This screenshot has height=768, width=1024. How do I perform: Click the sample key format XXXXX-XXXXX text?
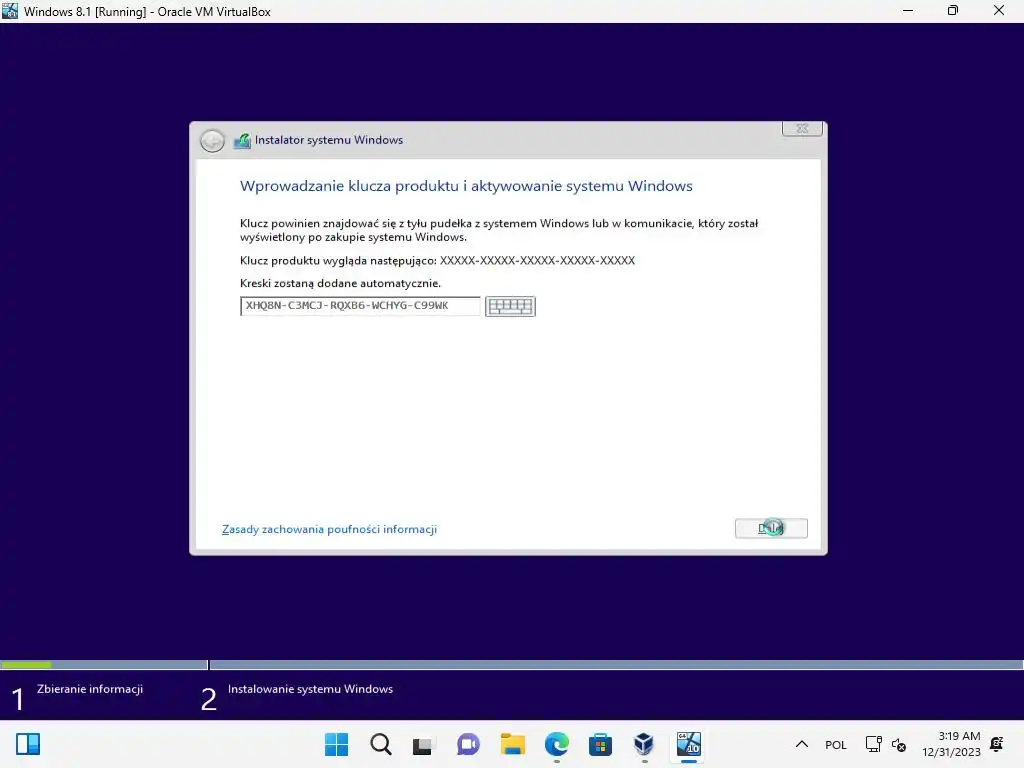click(x=537, y=260)
